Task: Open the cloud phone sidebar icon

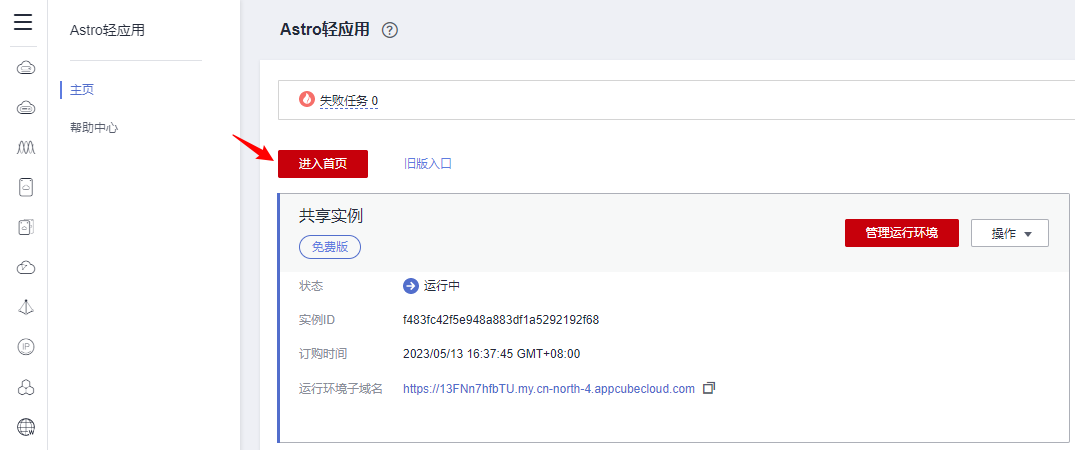Action: 25,187
